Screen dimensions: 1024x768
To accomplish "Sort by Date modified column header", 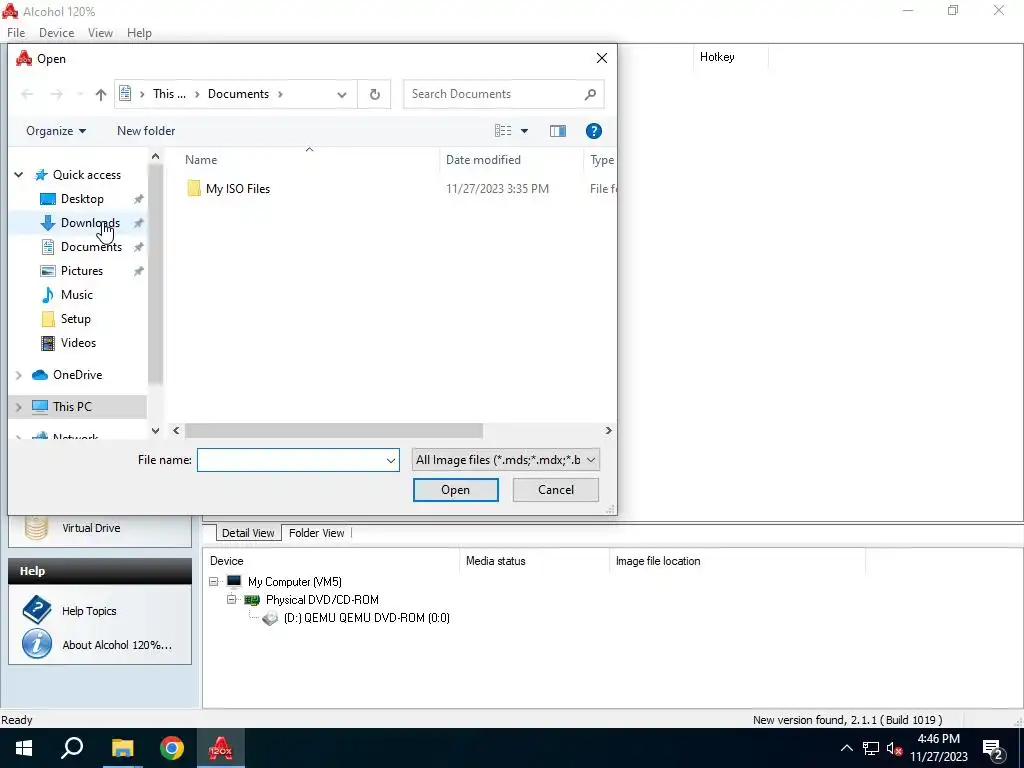I will [x=483, y=160].
